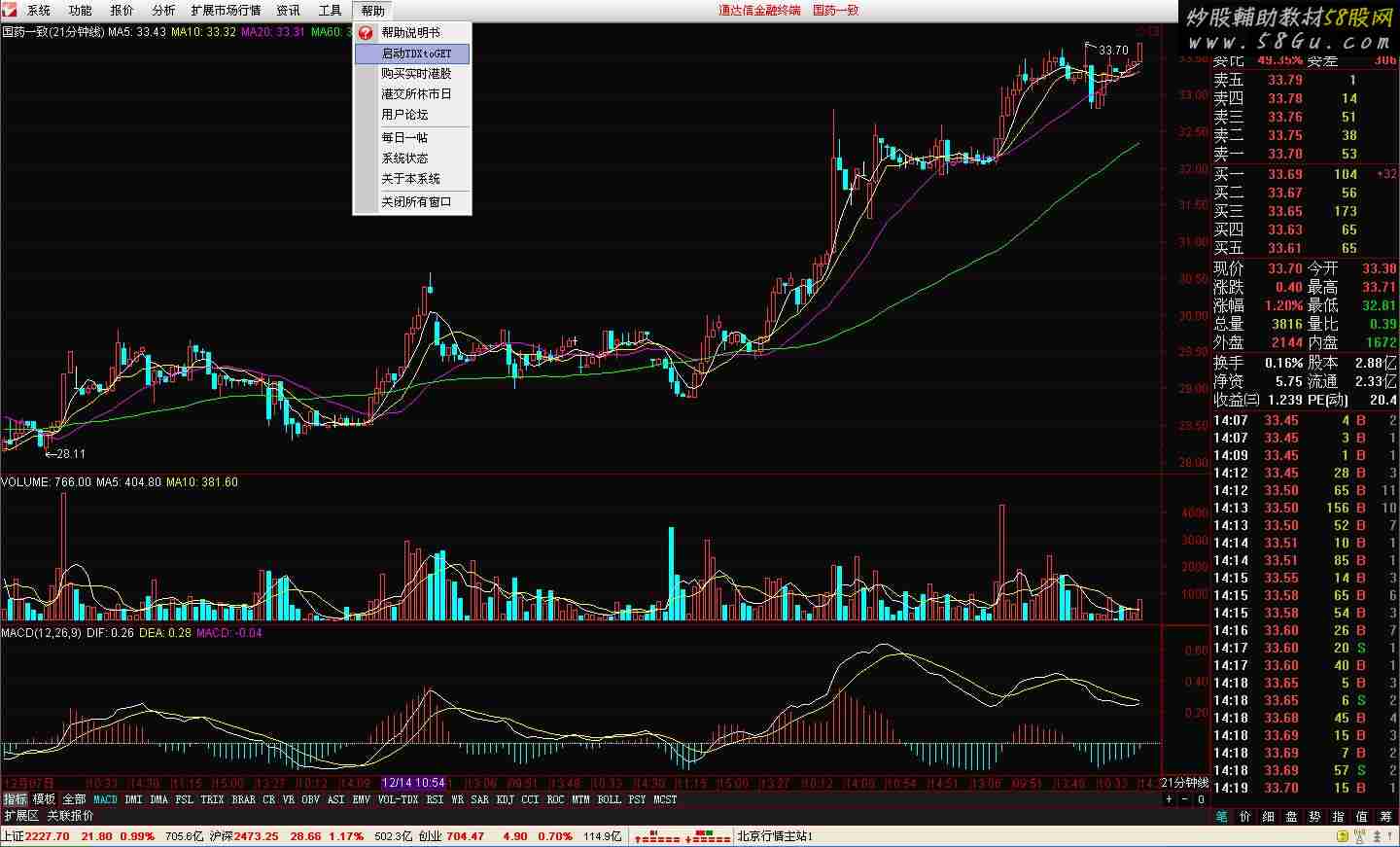Select the BOLL indicator tab

coord(609,799)
